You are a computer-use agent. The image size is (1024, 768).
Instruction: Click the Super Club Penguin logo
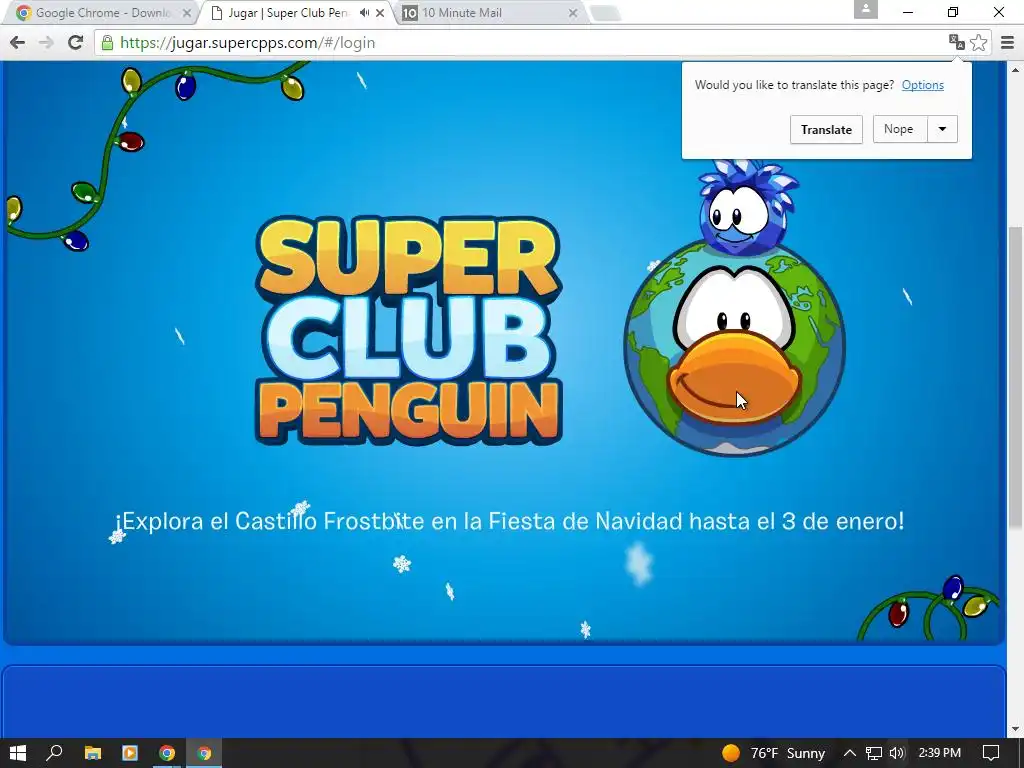coord(408,332)
